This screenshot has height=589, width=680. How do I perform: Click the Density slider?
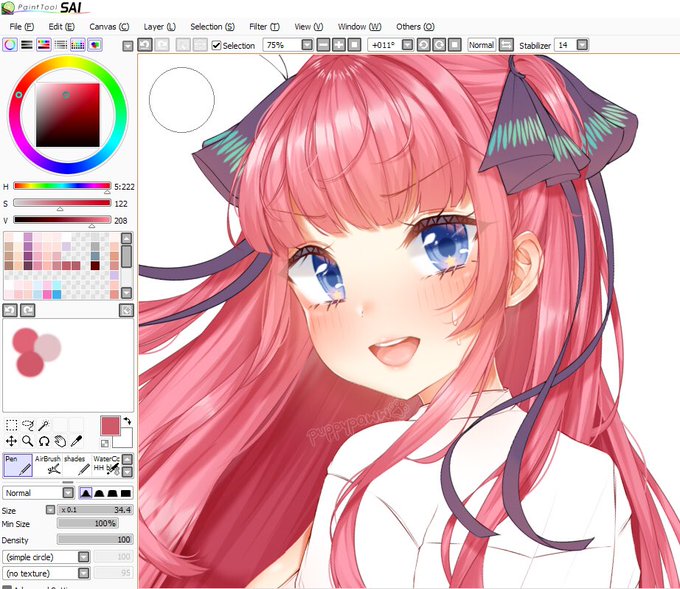pos(95,539)
